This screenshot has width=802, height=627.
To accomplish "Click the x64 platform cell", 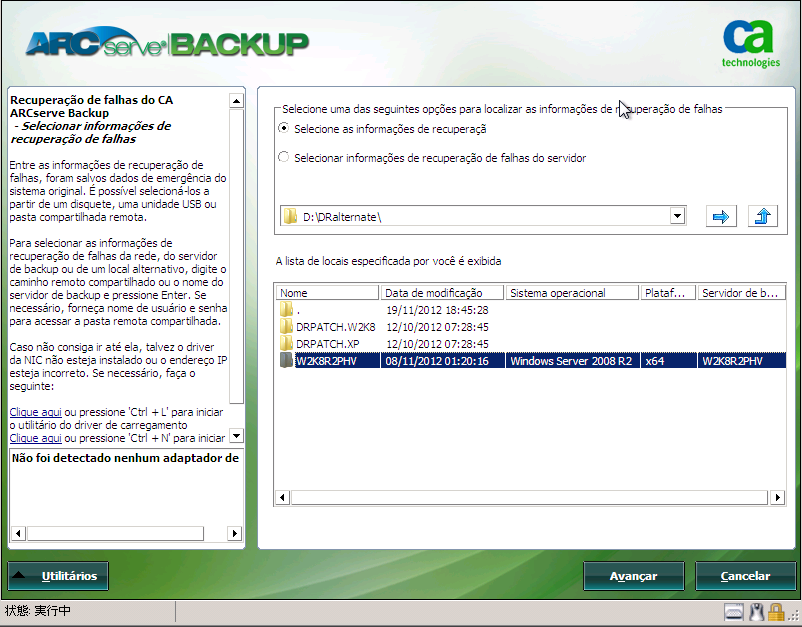I will [x=655, y=361].
